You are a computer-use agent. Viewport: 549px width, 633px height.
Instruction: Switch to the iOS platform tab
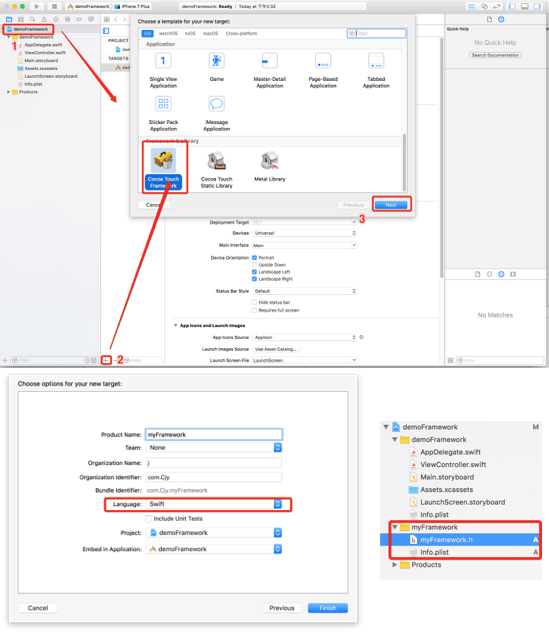[x=147, y=34]
